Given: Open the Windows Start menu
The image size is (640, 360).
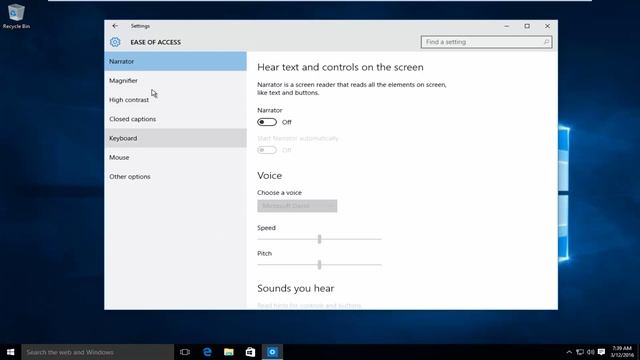Looking at the screenshot, I should [11, 352].
